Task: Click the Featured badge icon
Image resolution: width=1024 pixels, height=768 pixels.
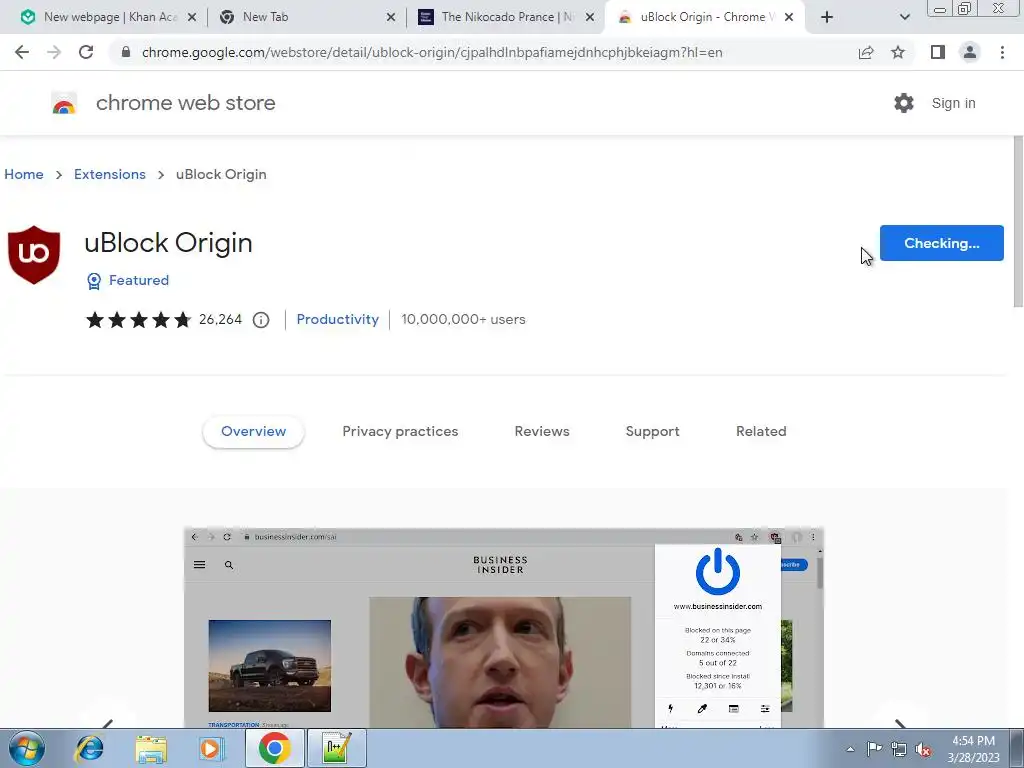Action: (x=94, y=281)
